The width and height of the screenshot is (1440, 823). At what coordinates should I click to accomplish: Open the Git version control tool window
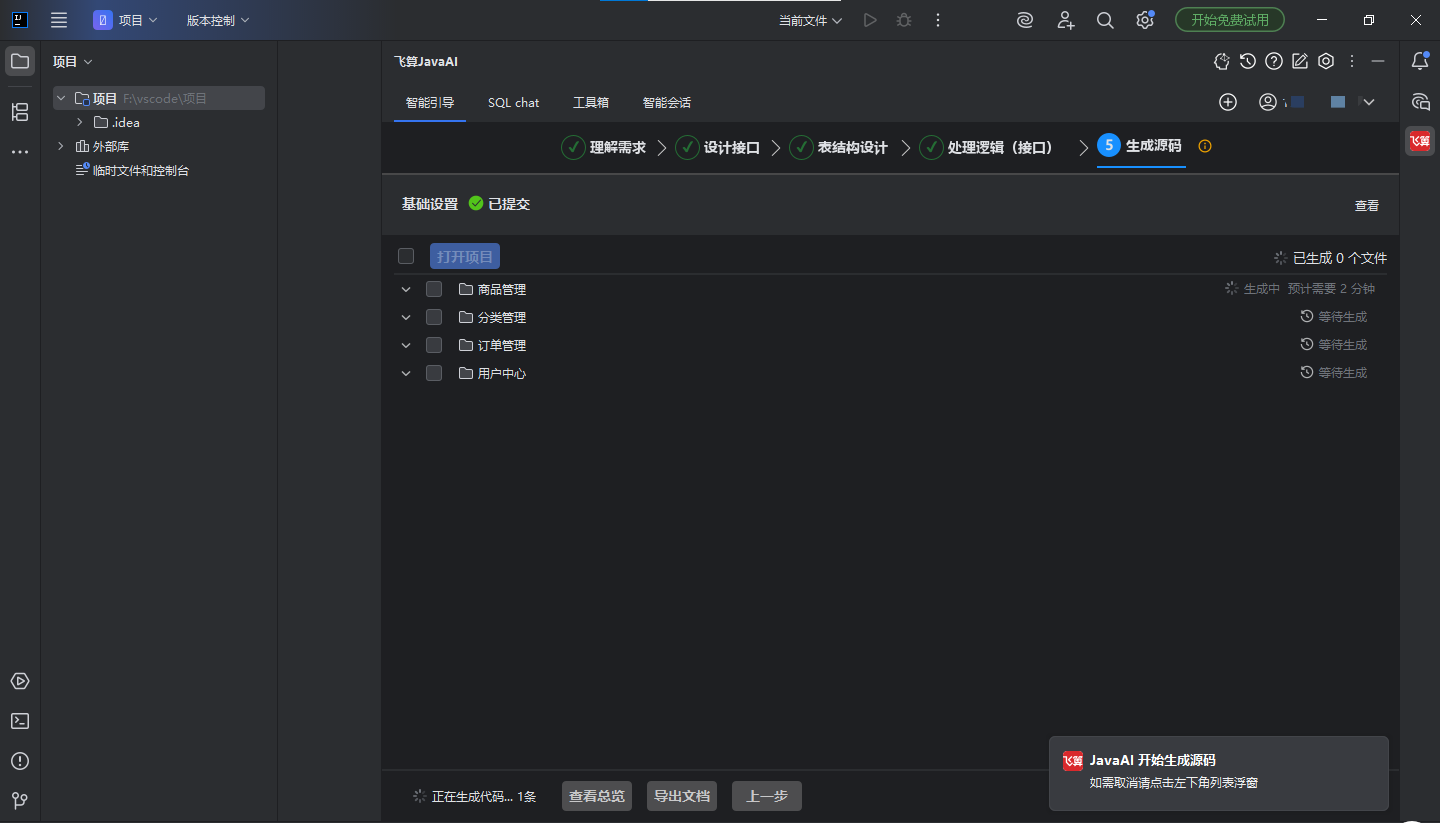[20, 801]
